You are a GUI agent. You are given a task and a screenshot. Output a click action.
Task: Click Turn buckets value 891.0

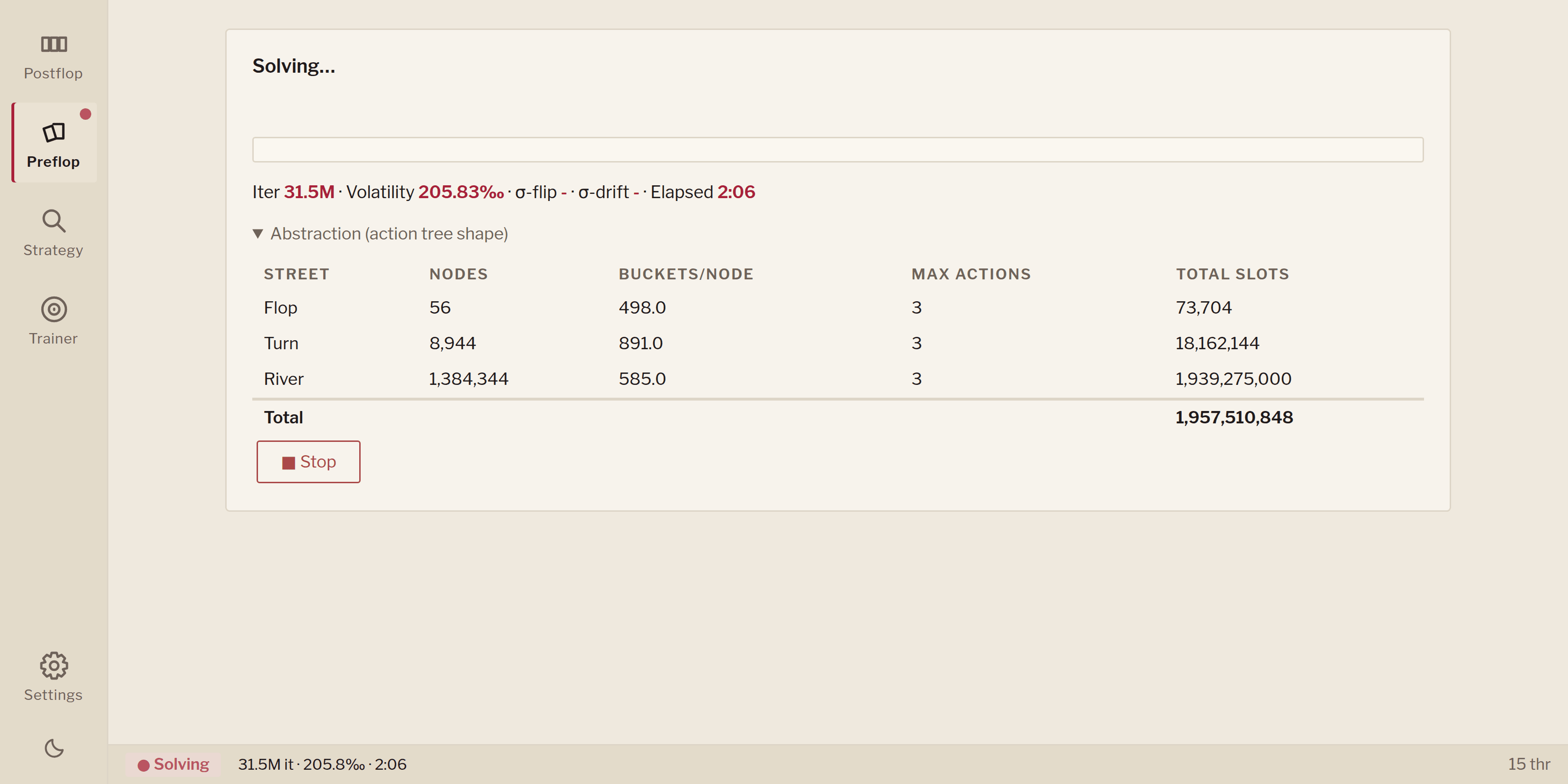[x=641, y=344]
